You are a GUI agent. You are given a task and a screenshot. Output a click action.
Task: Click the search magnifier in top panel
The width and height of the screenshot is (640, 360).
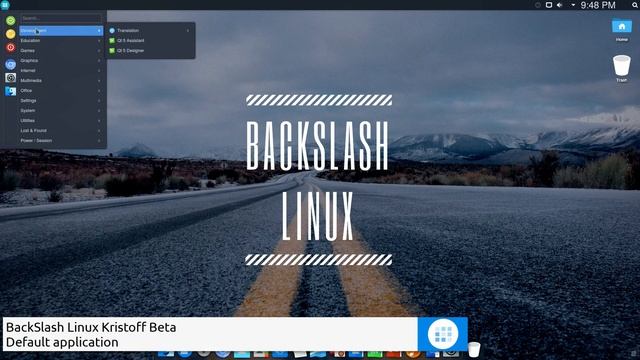635,5
